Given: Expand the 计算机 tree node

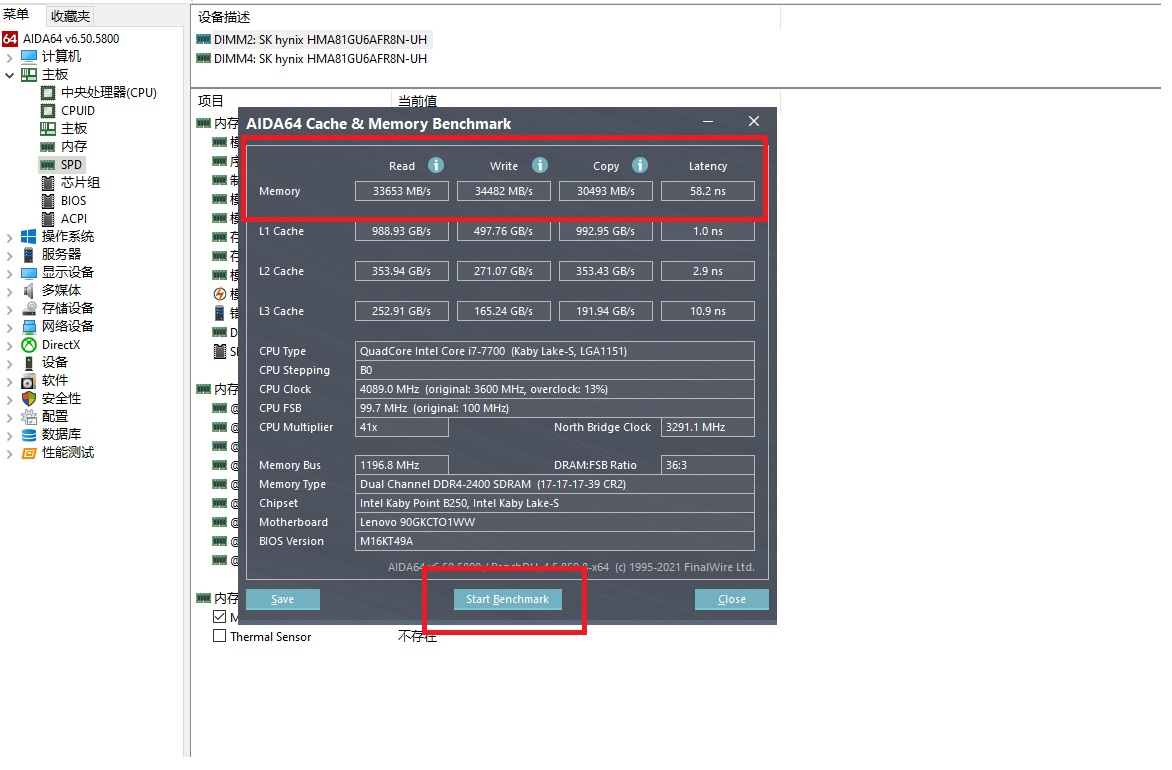Looking at the screenshot, I should 9,57.
